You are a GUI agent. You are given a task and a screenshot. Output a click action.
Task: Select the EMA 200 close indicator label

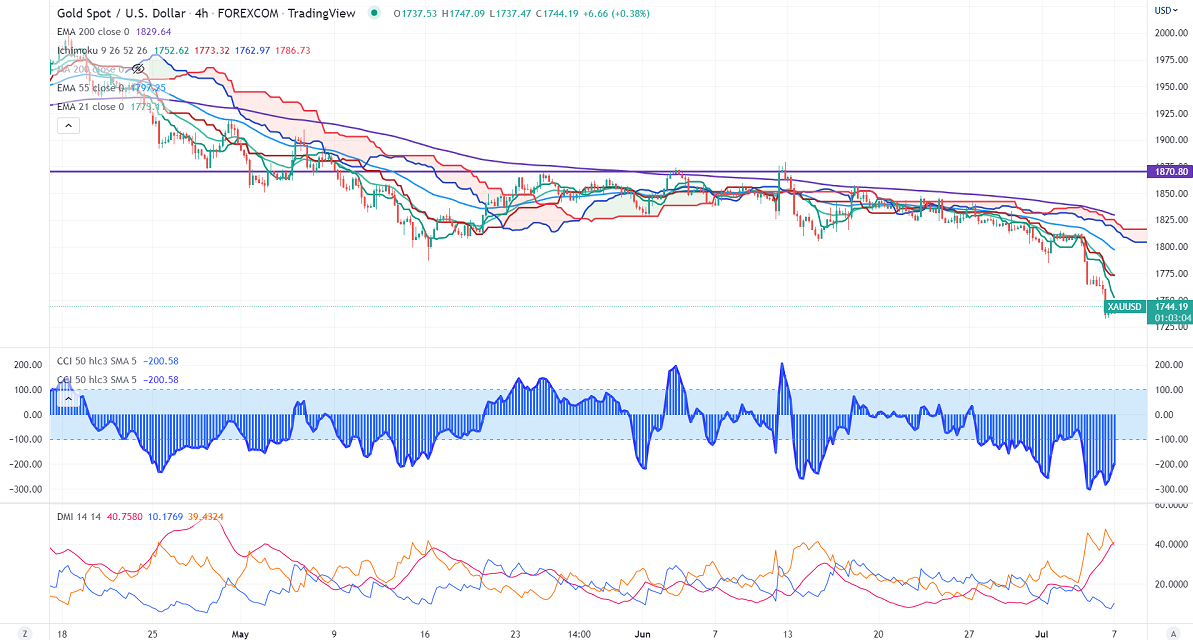click(93, 32)
